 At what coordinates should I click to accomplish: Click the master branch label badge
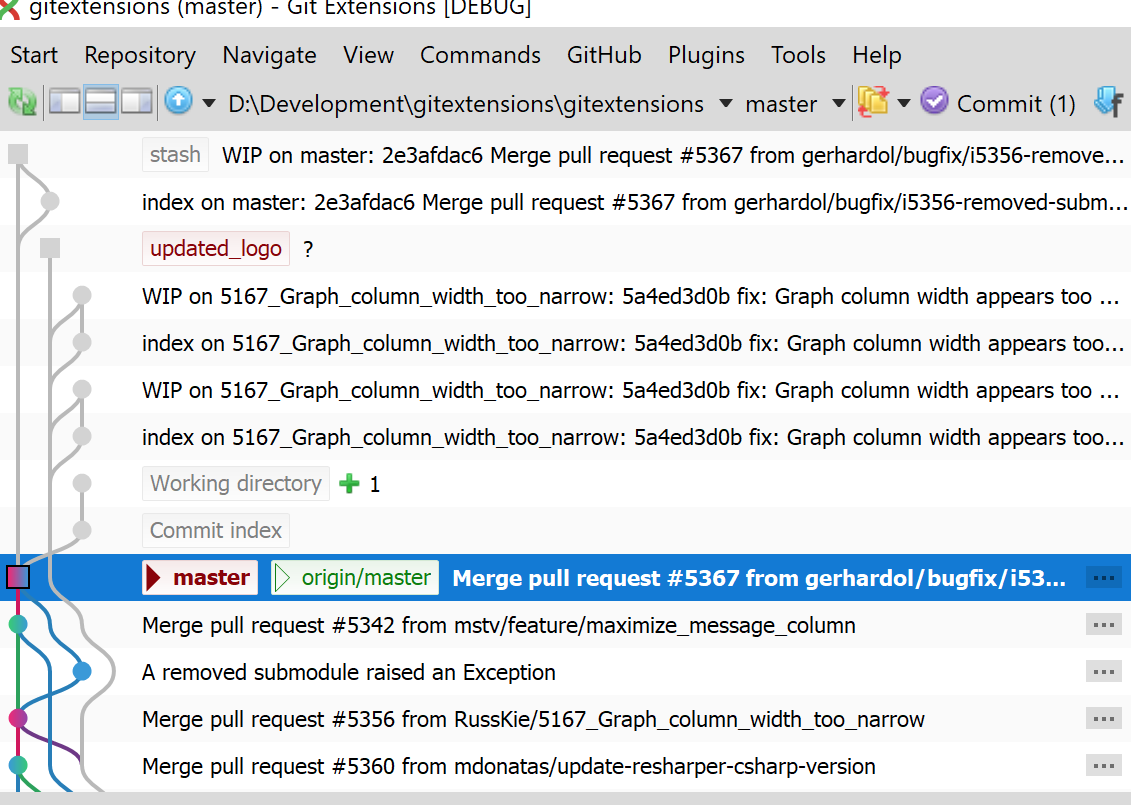pos(199,578)
